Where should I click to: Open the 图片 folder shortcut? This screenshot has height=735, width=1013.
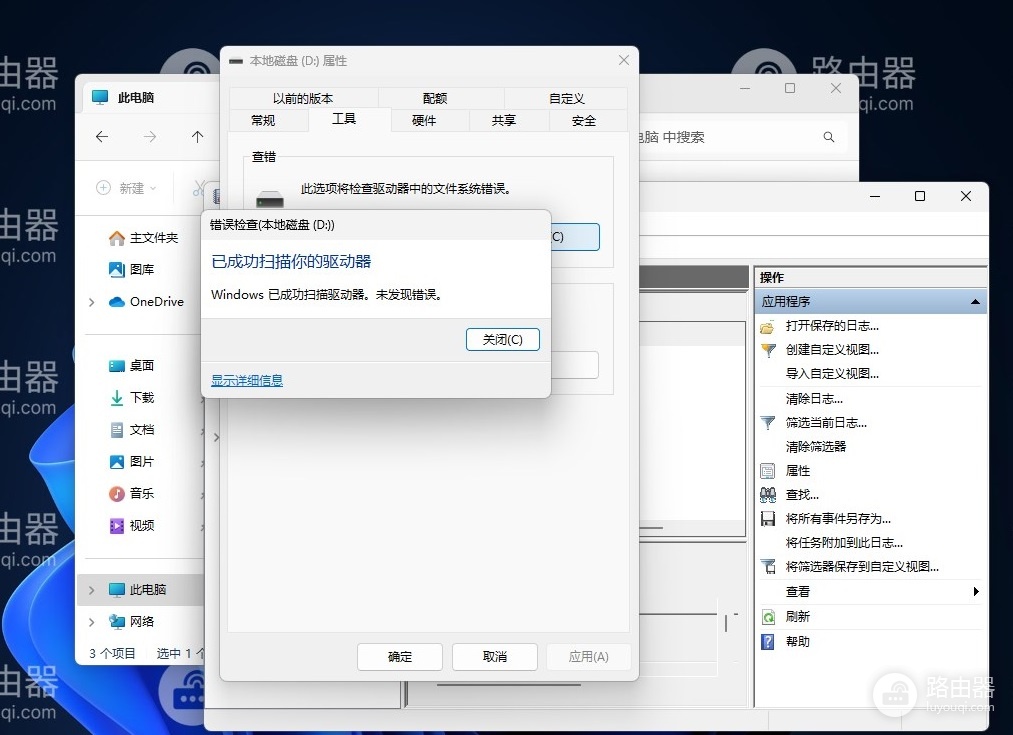132,462
